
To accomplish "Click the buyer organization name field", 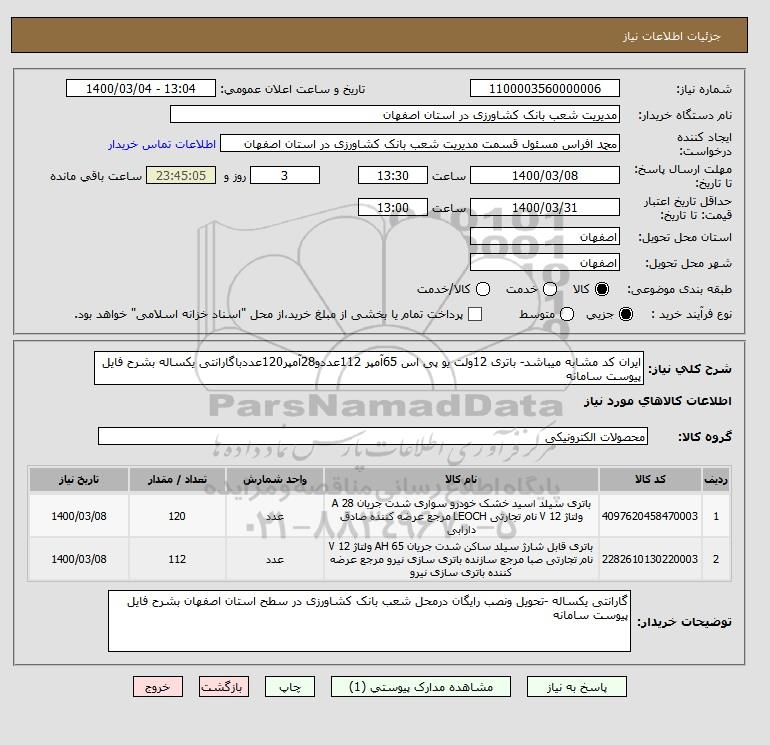I will (395, 114).
